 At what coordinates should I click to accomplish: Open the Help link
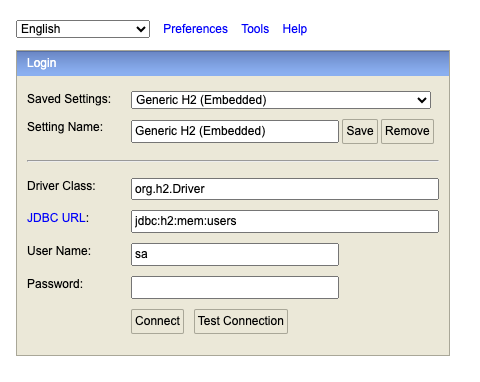tap(295, 29)
